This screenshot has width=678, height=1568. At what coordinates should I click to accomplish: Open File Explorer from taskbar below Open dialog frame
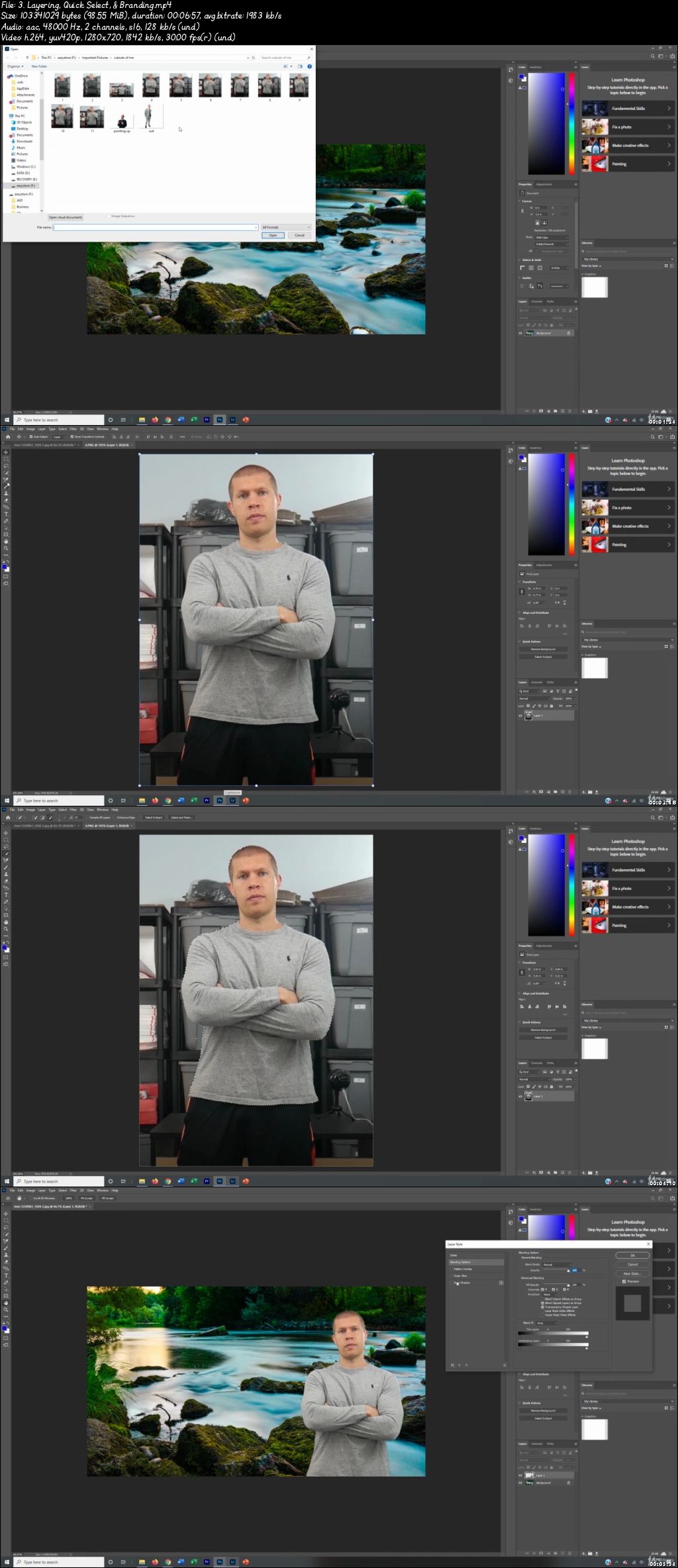pos(142,420)
